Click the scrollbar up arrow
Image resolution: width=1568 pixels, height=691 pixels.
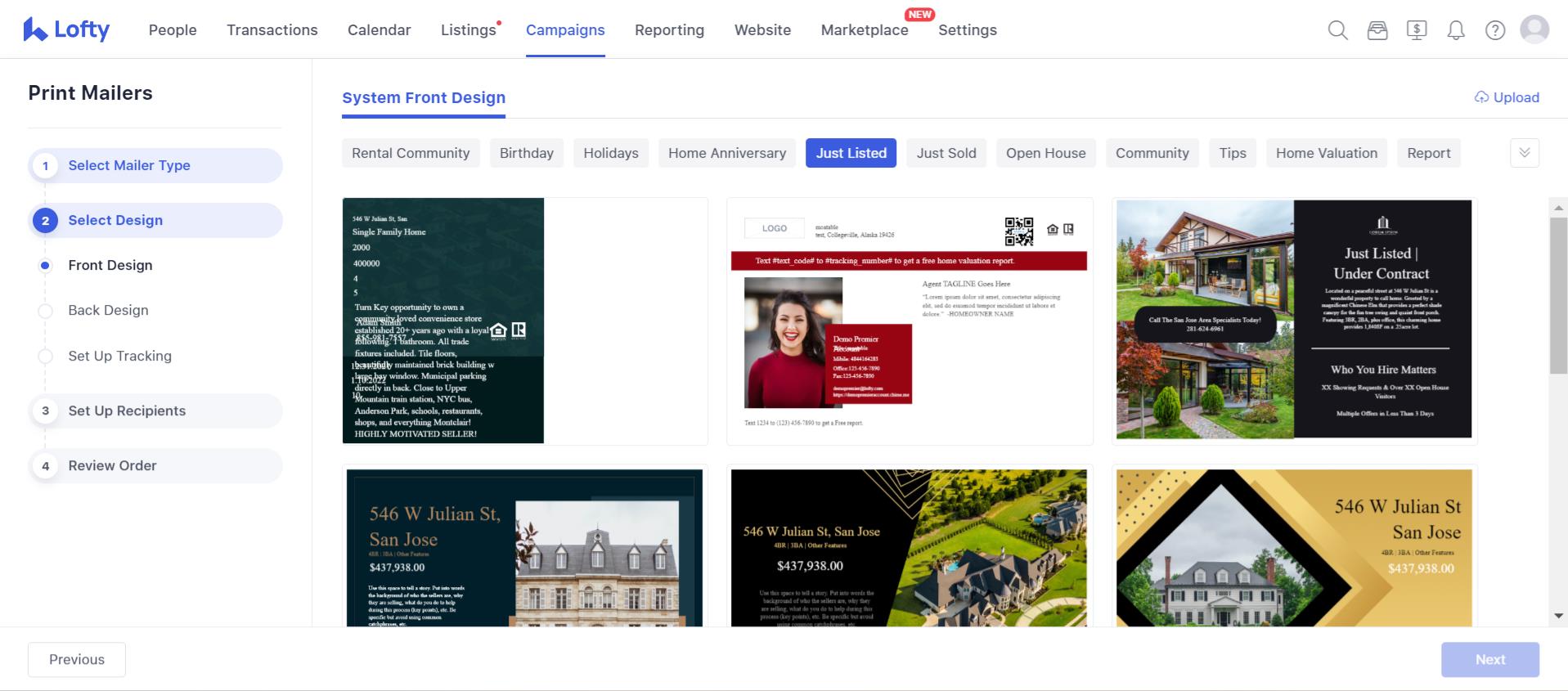click(1558, 209)
